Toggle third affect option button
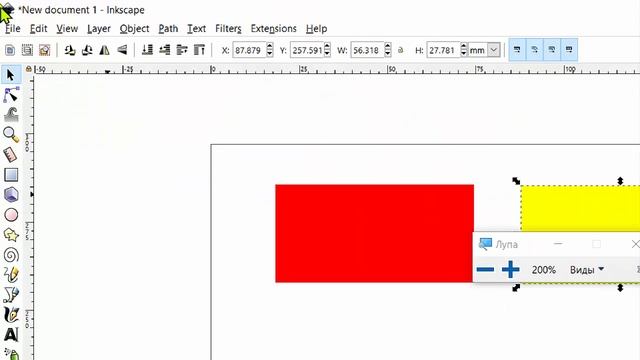The image size is (640, 360). pos(551,50)
